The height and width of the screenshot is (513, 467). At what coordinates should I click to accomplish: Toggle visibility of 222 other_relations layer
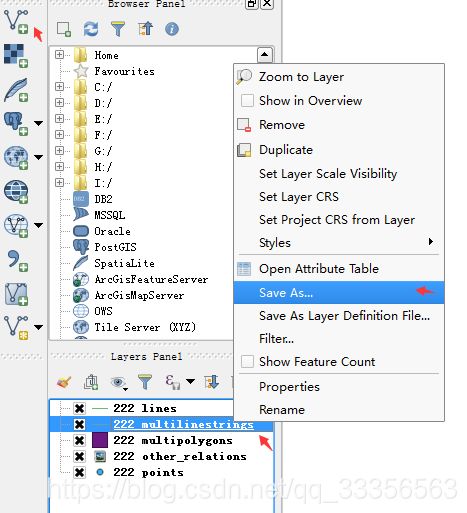(79, 456)
